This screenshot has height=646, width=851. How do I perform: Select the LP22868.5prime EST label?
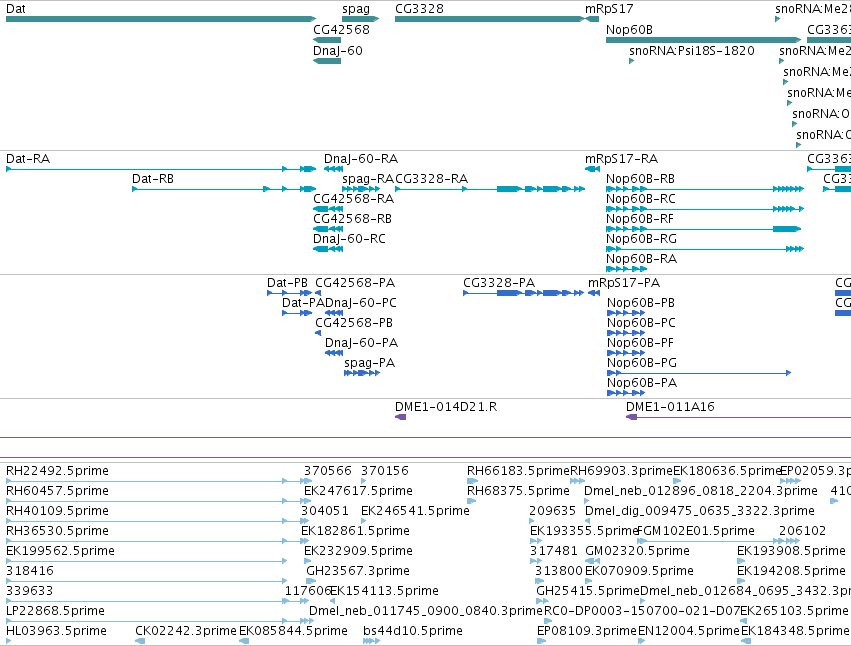[x=55, y=611]
